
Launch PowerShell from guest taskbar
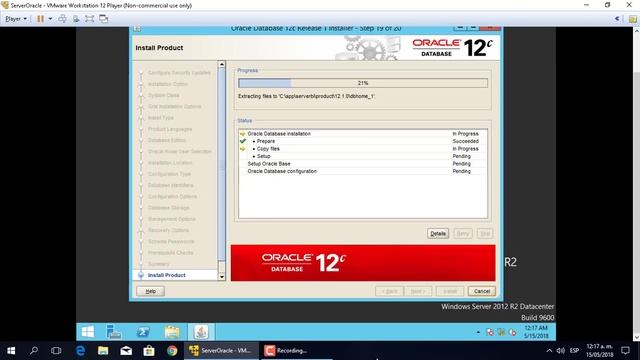pos(143,332)
